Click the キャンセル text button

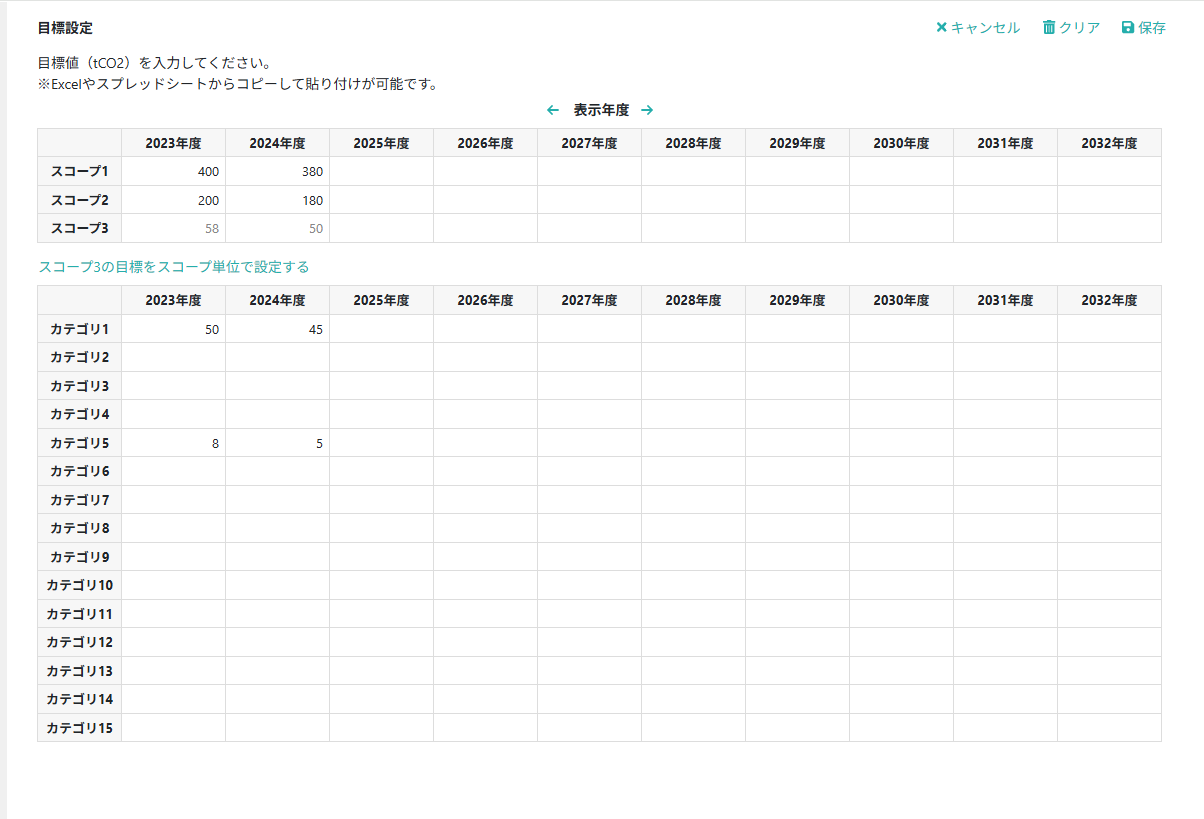[985, 28]
